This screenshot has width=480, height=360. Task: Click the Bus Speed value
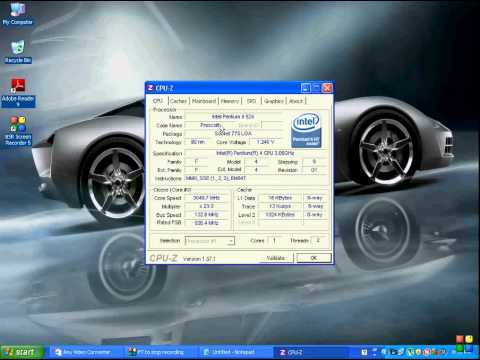pyautogui.click(x=206, y=215)
